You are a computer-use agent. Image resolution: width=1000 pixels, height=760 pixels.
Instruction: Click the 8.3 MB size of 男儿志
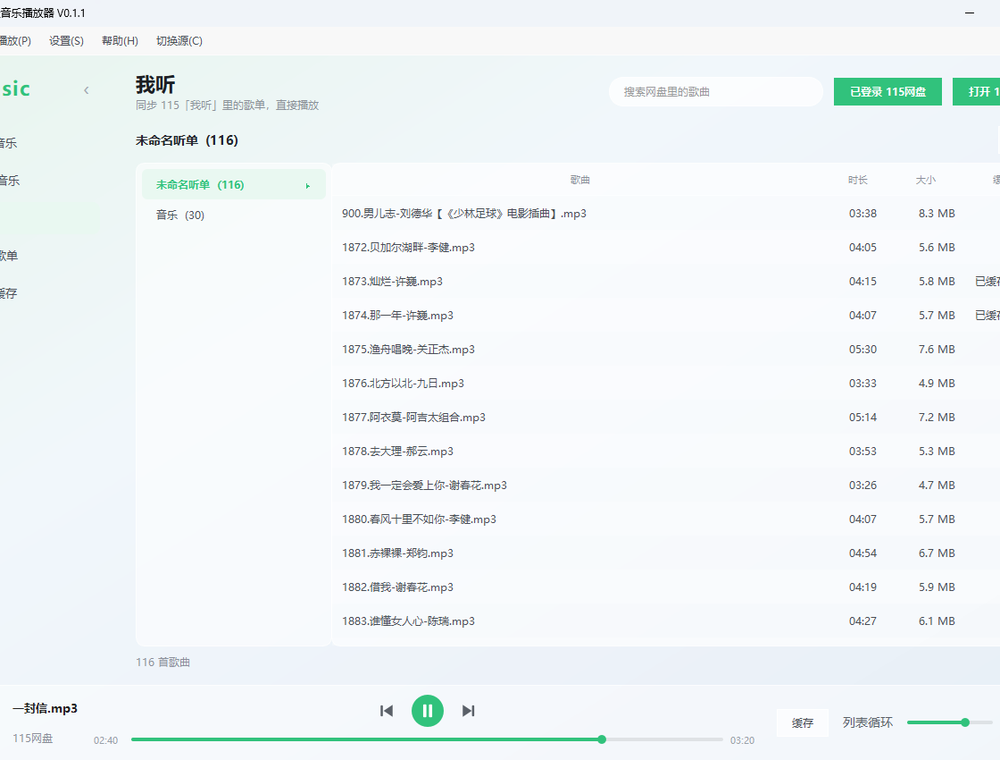[x=937, y=214]
